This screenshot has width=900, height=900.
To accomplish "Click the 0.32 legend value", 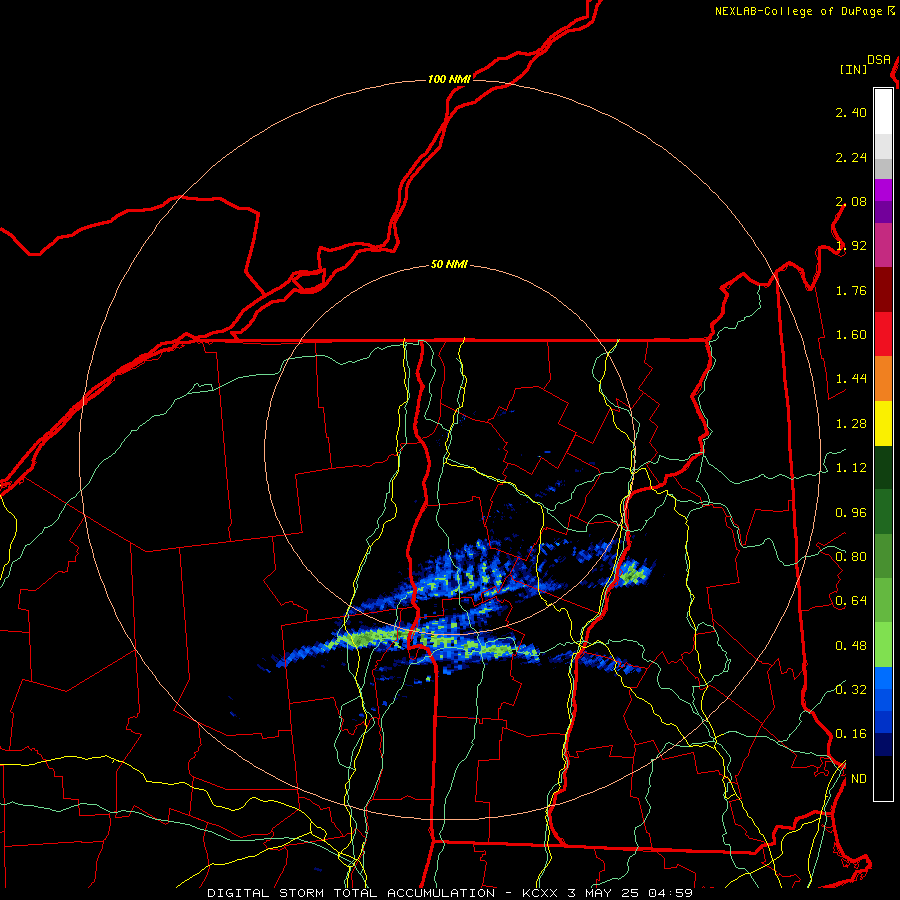I will [851, 690].
